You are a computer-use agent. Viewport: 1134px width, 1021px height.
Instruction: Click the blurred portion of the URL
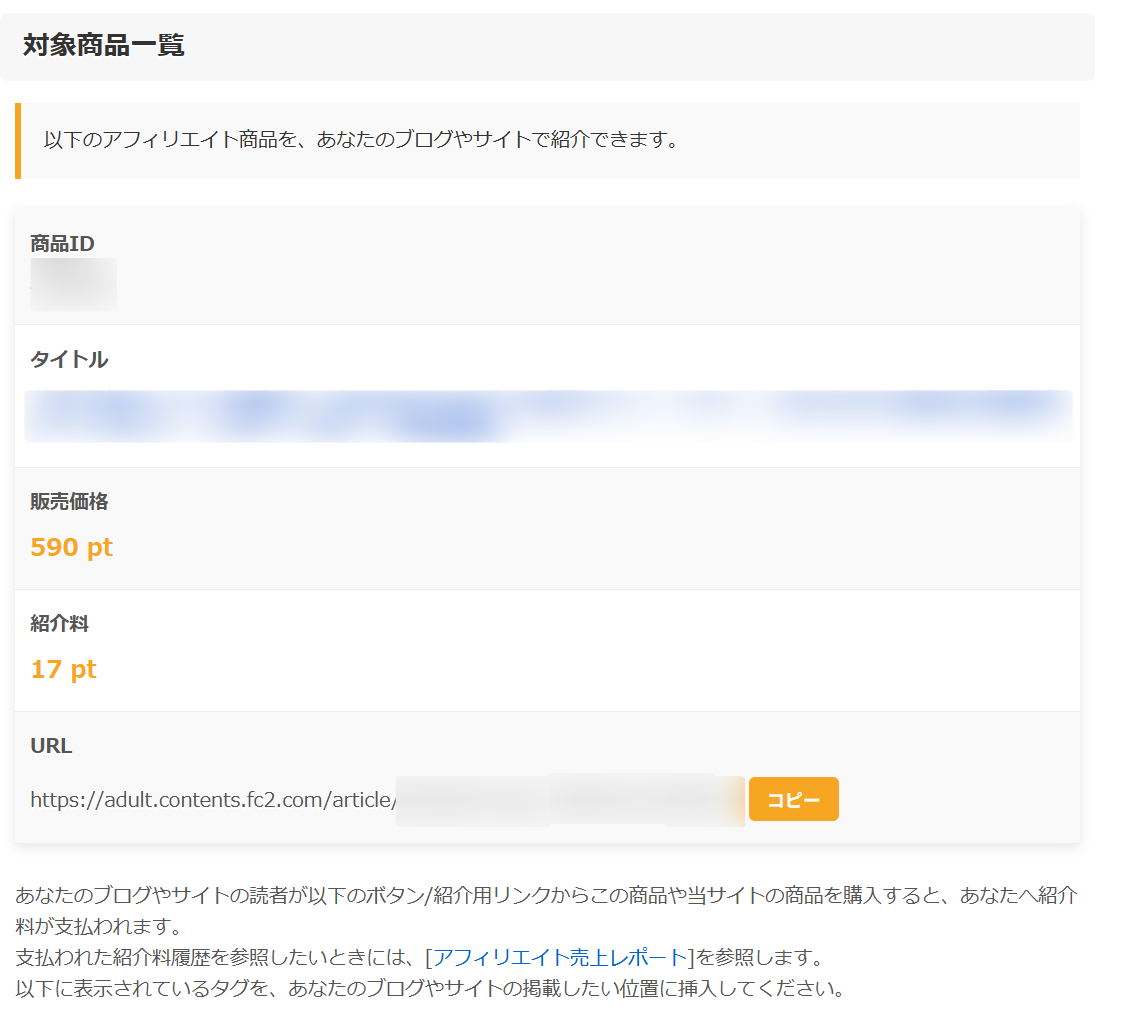pyautogui.click(x=570, y=800)
